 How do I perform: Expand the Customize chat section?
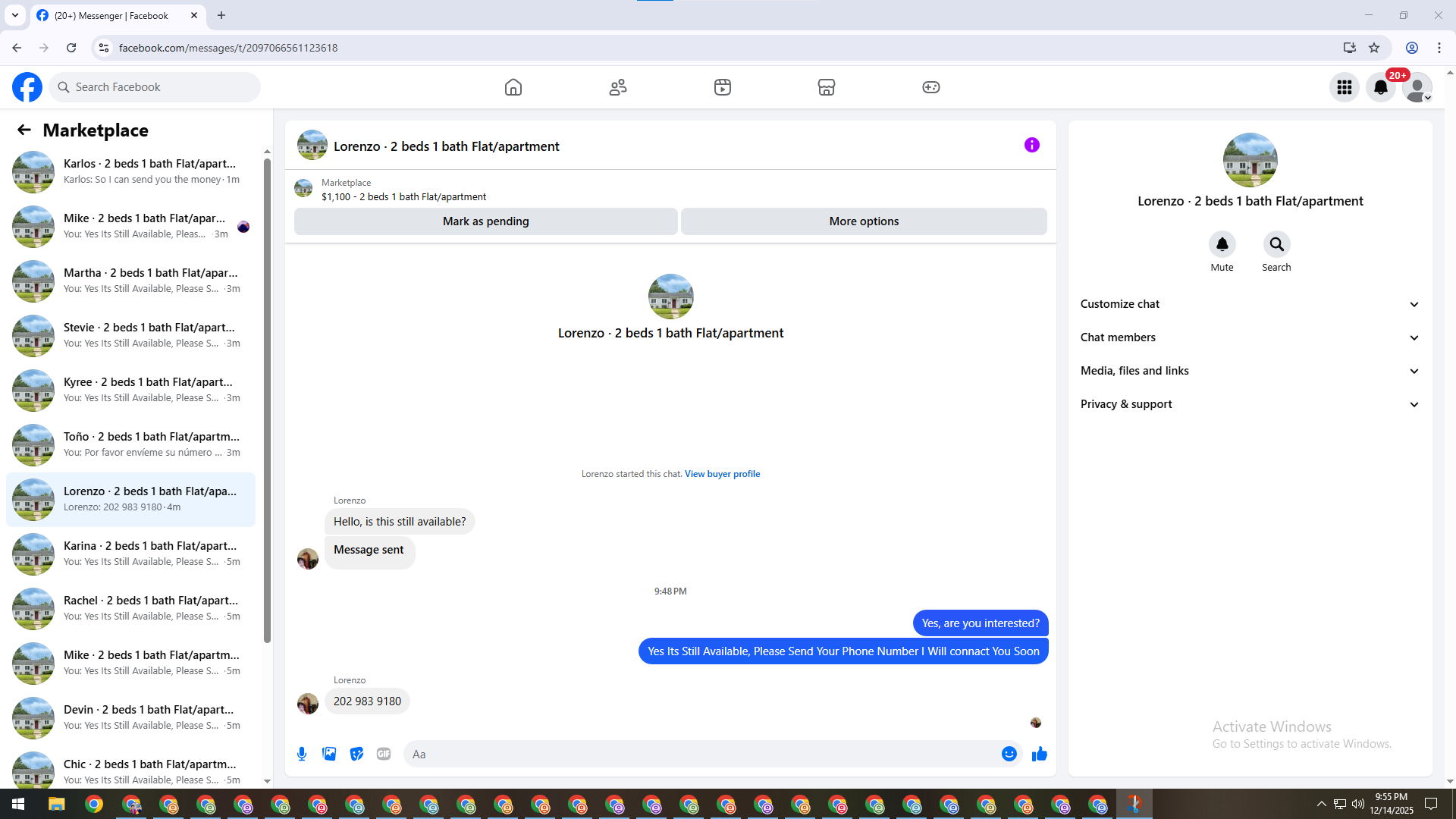point(1250,304)
